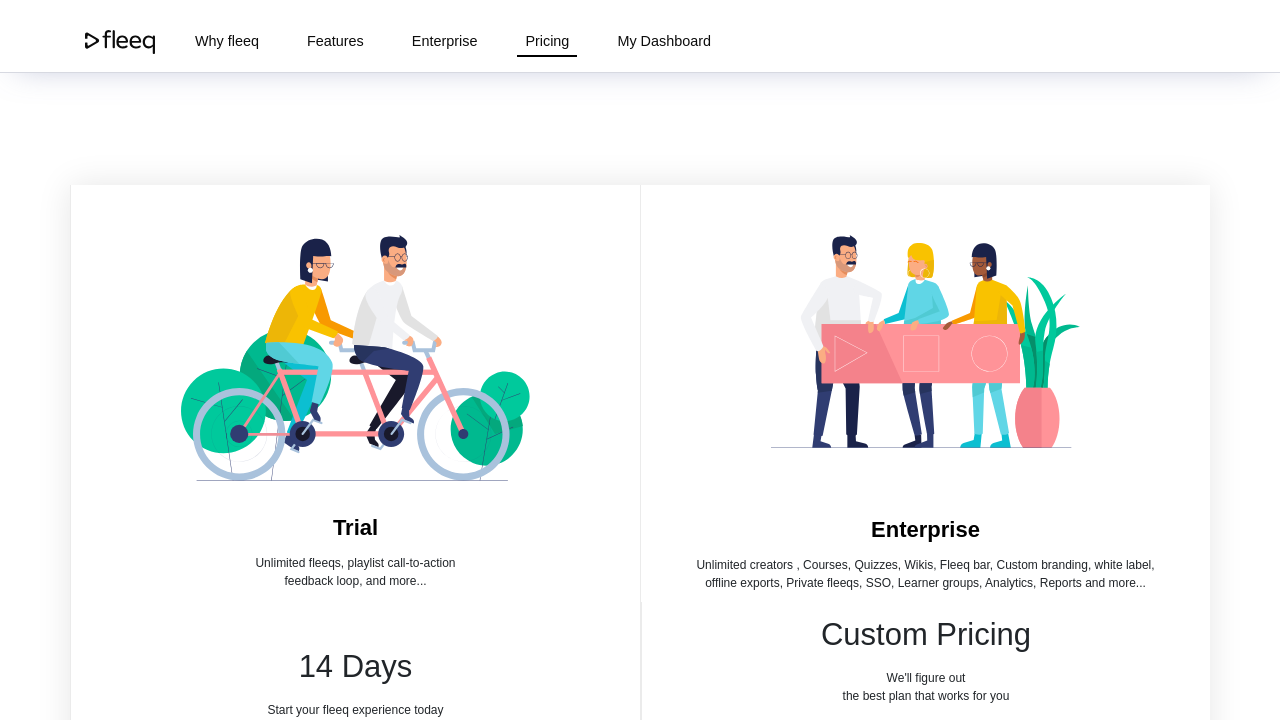Click the tandem bicycle Trial illustration
1280x720 pixels.
click(x=355, y=360)
